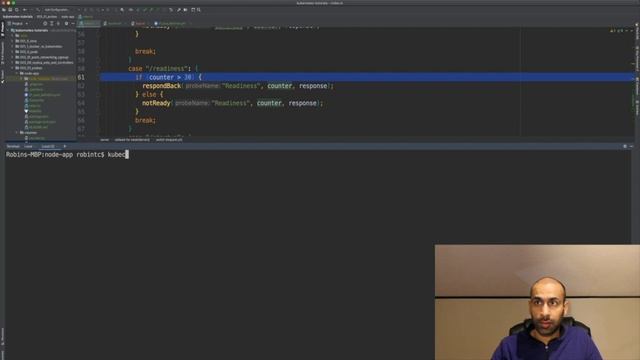This screenshot has height=360, width=640.
Task: Open Project Structure toolbar icon
Action: [x=185, y=9]
